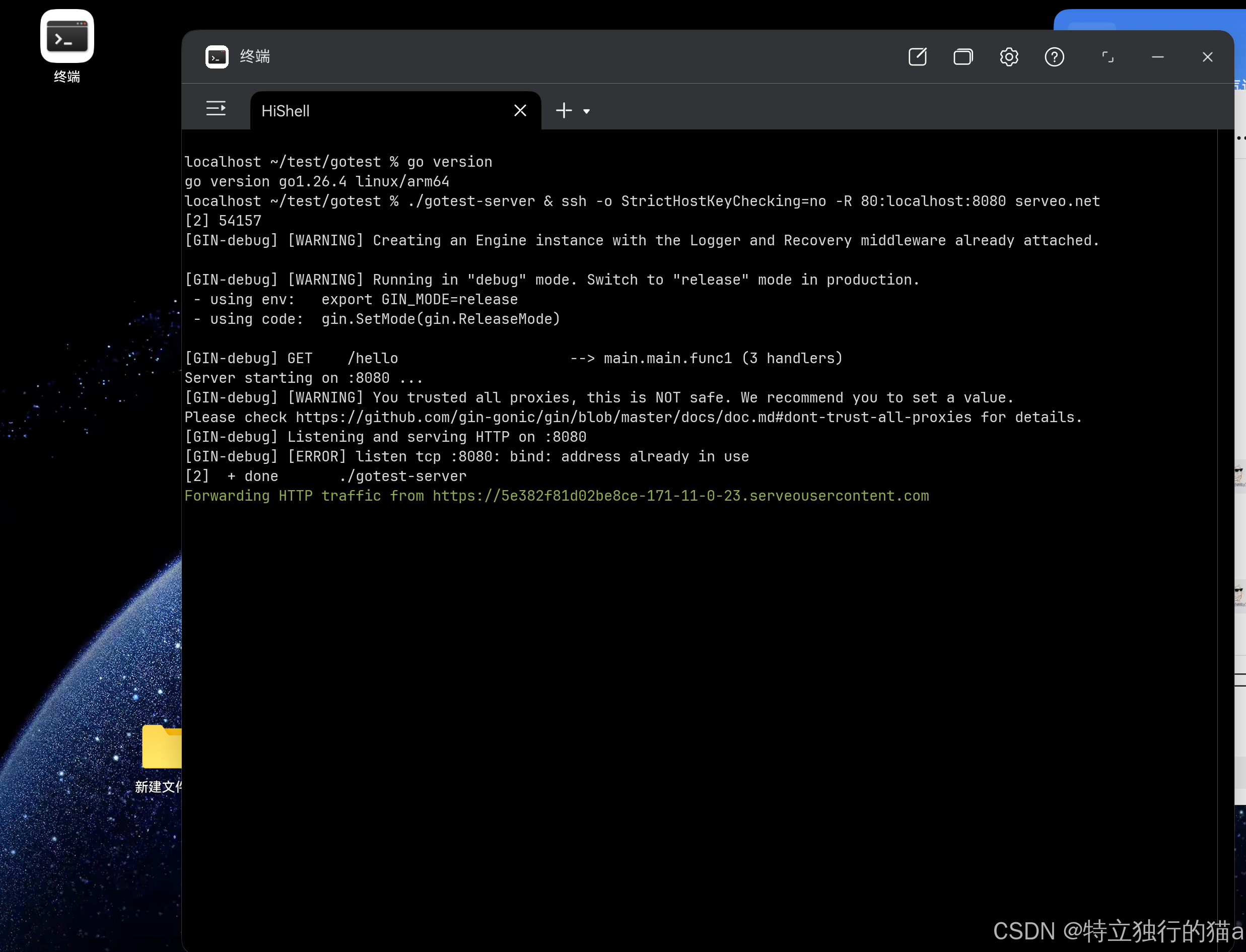Click 'address already in use' error line

pos(467,457)
